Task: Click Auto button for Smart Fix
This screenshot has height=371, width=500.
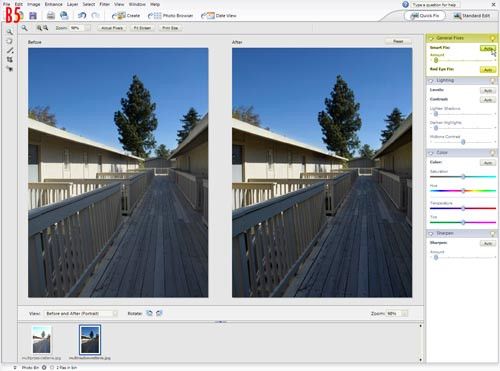Action: [x=488, y=48]
